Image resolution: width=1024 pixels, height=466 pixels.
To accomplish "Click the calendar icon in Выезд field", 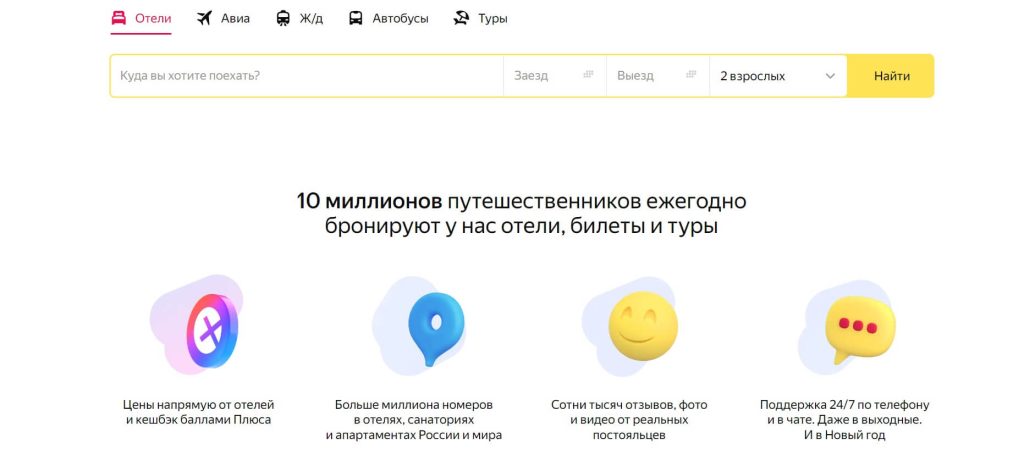I will [x=691, y=75].
